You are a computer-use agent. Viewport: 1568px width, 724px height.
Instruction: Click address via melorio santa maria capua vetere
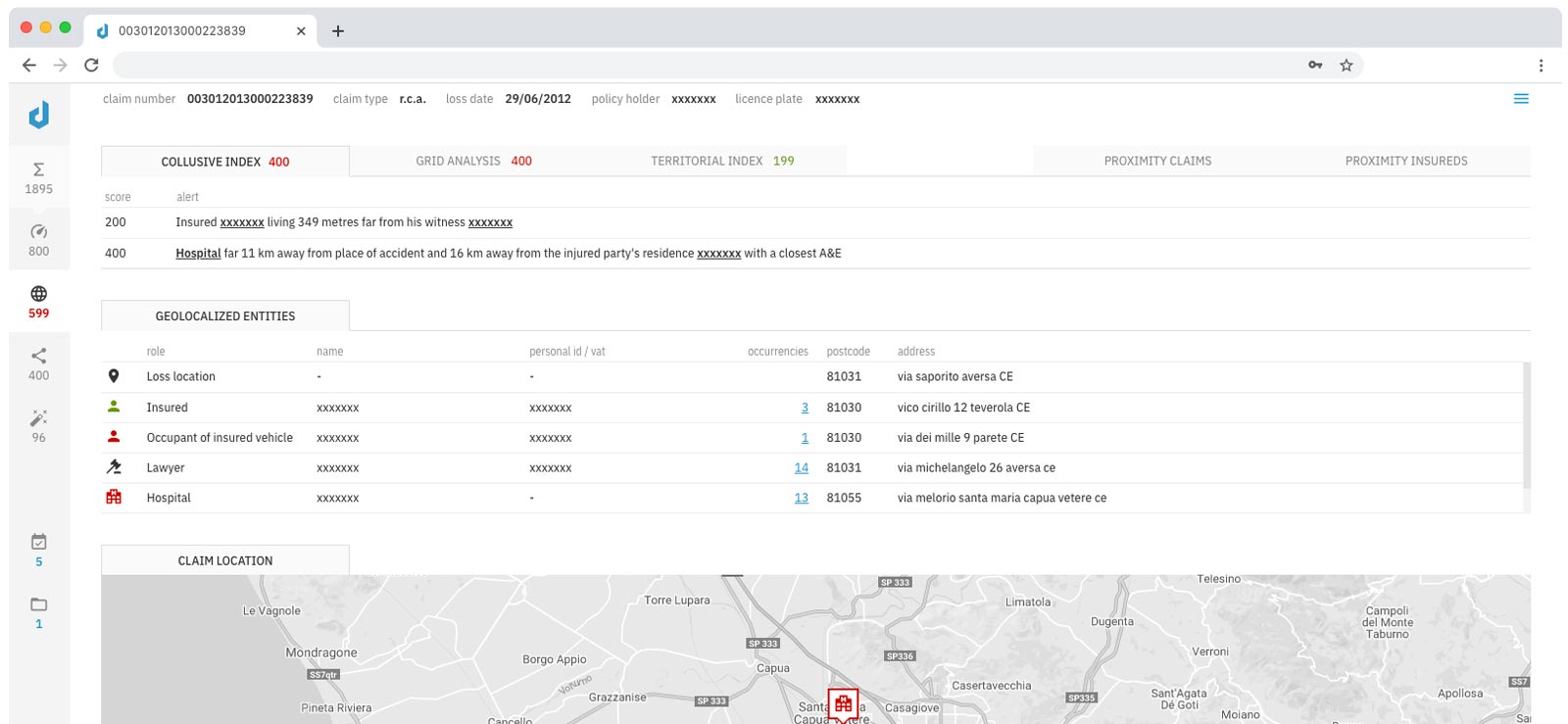pyautogui.click(x=1002, y=498)
